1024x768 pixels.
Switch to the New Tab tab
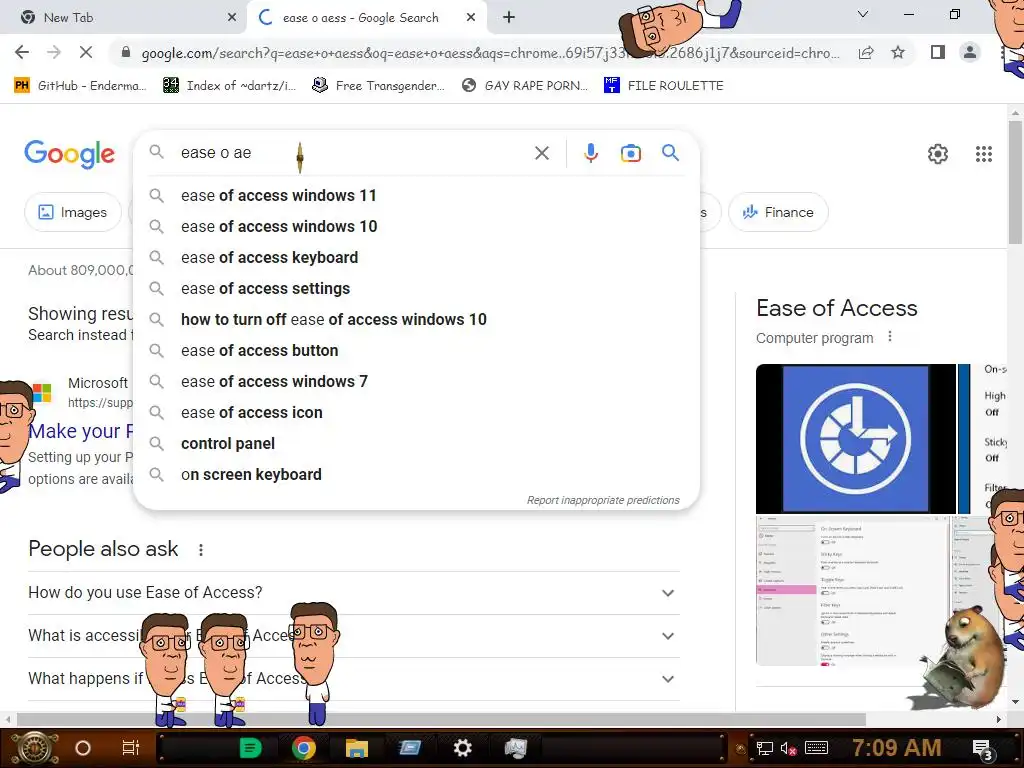124,18
